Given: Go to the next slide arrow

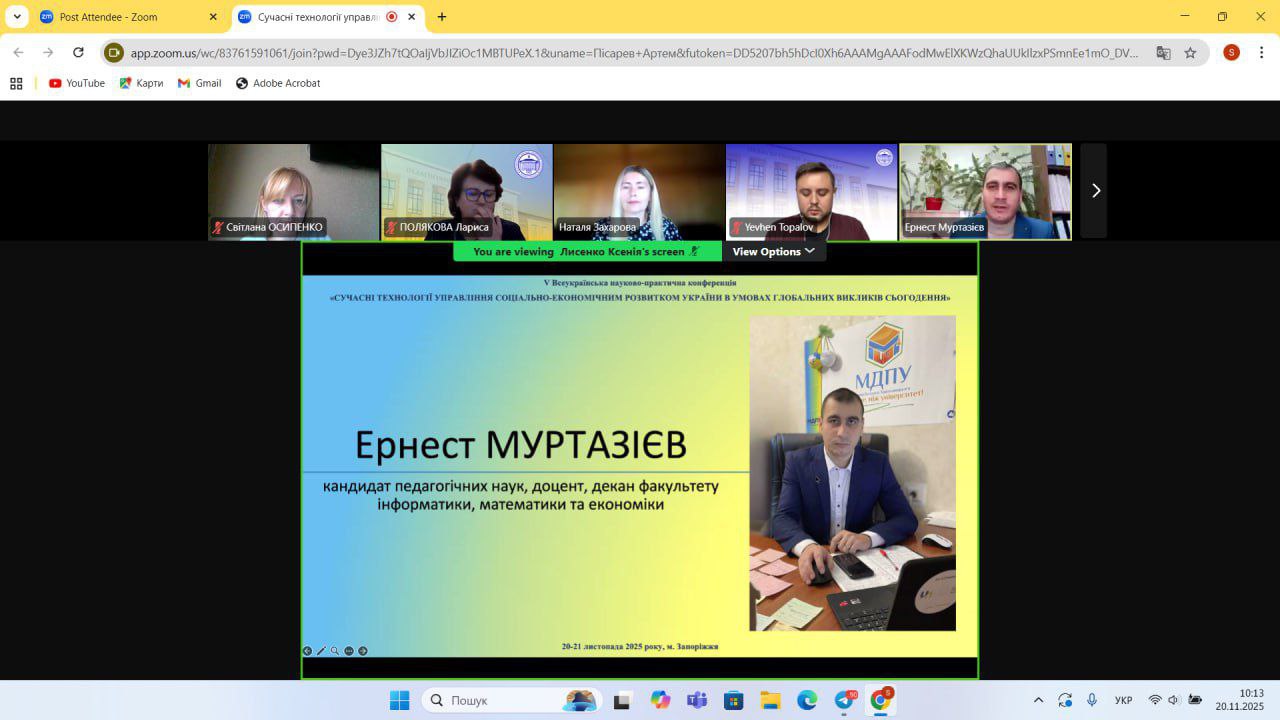Looking at the screenshot, I should 363,651.
